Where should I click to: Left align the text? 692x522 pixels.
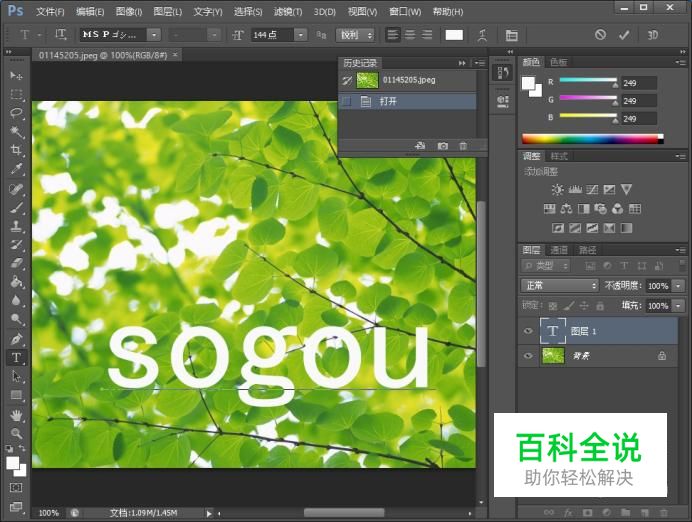(392, 34)
